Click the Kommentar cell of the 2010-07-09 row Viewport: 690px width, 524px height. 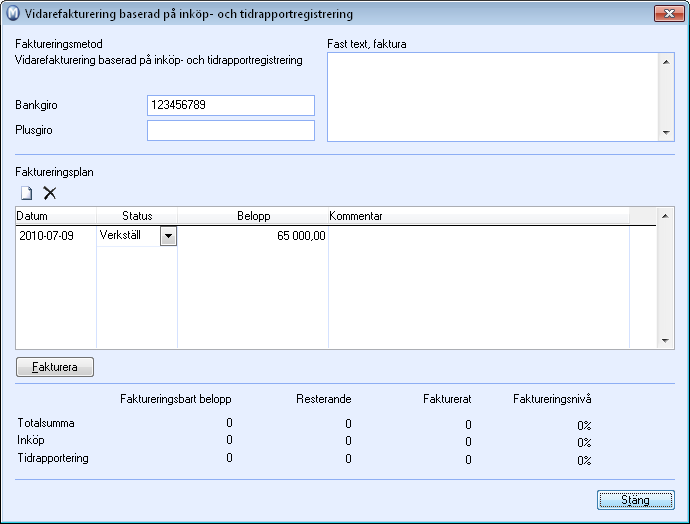[479, 236]
